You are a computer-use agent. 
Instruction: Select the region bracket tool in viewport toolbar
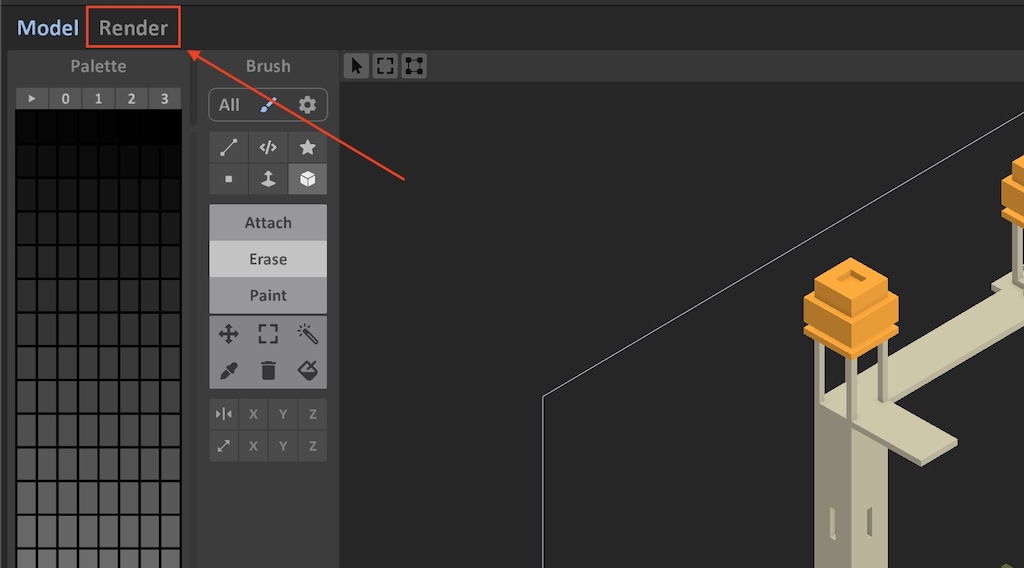385,66
